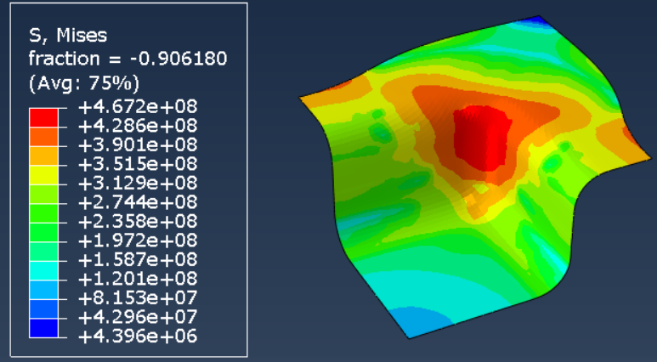The width and height of the screenshot is (658, 363).
Task: Click the legend value +8.153e+07
Action: pos(138,298)
